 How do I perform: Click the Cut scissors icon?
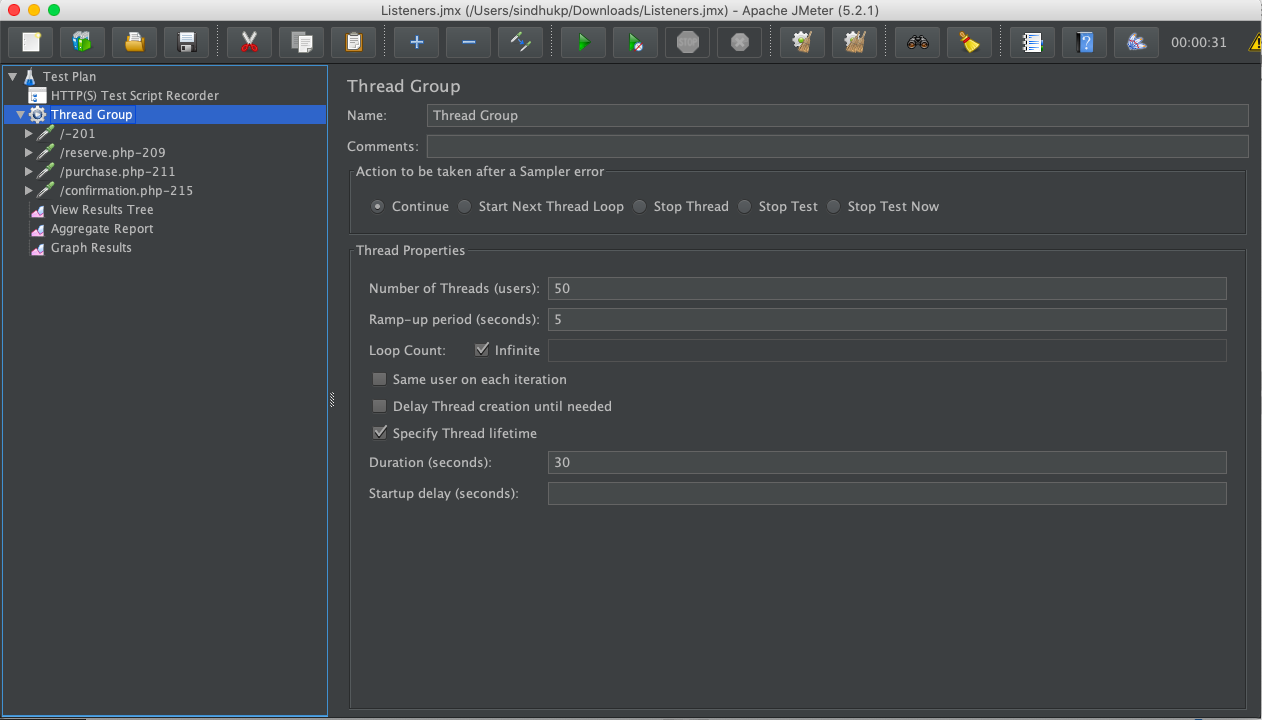(x=250, y=43)
